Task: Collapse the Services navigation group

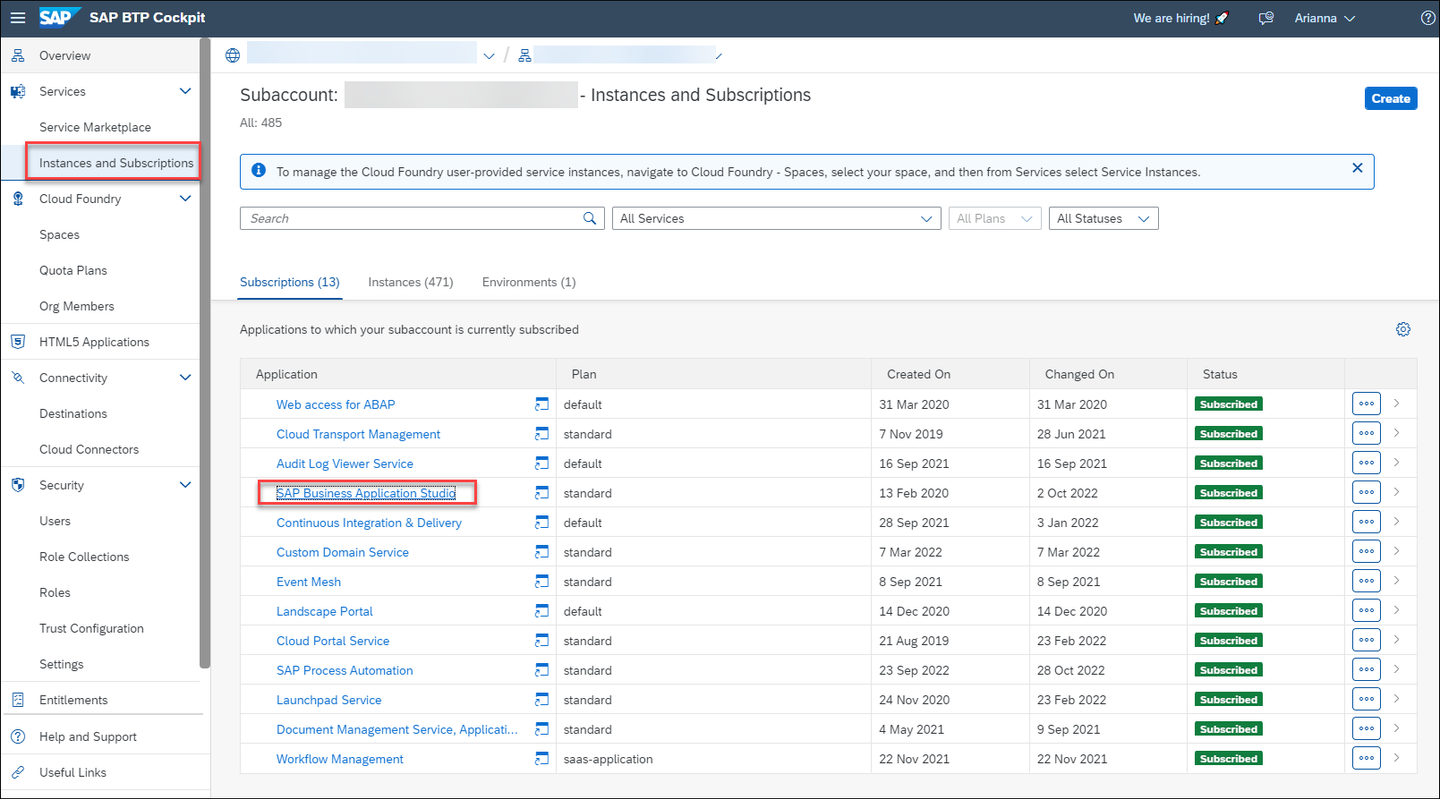Action: click(185, 91)
